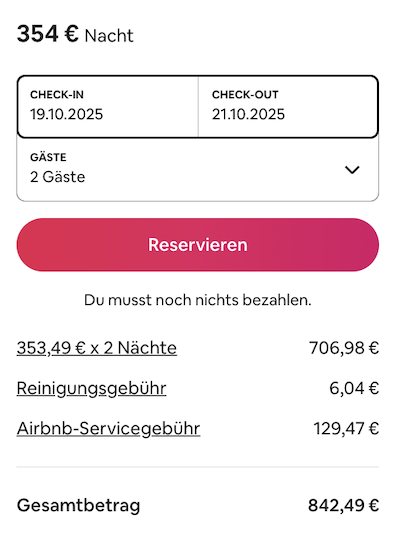The image size is (400, 536).
Task: Click the 842,49 € total amount
Action: coord(344,505)
